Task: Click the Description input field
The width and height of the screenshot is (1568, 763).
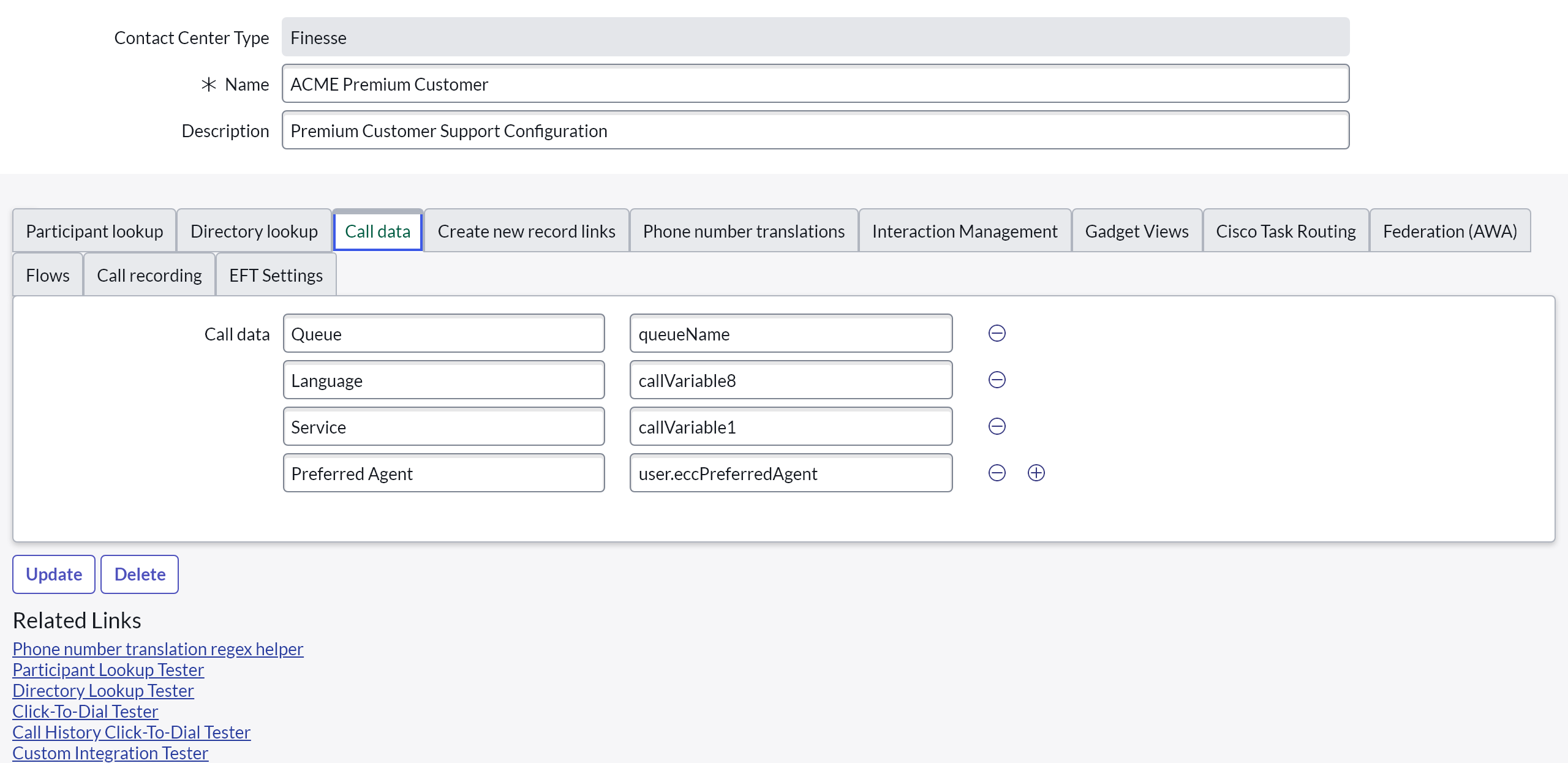Action: tap(815, 130)
